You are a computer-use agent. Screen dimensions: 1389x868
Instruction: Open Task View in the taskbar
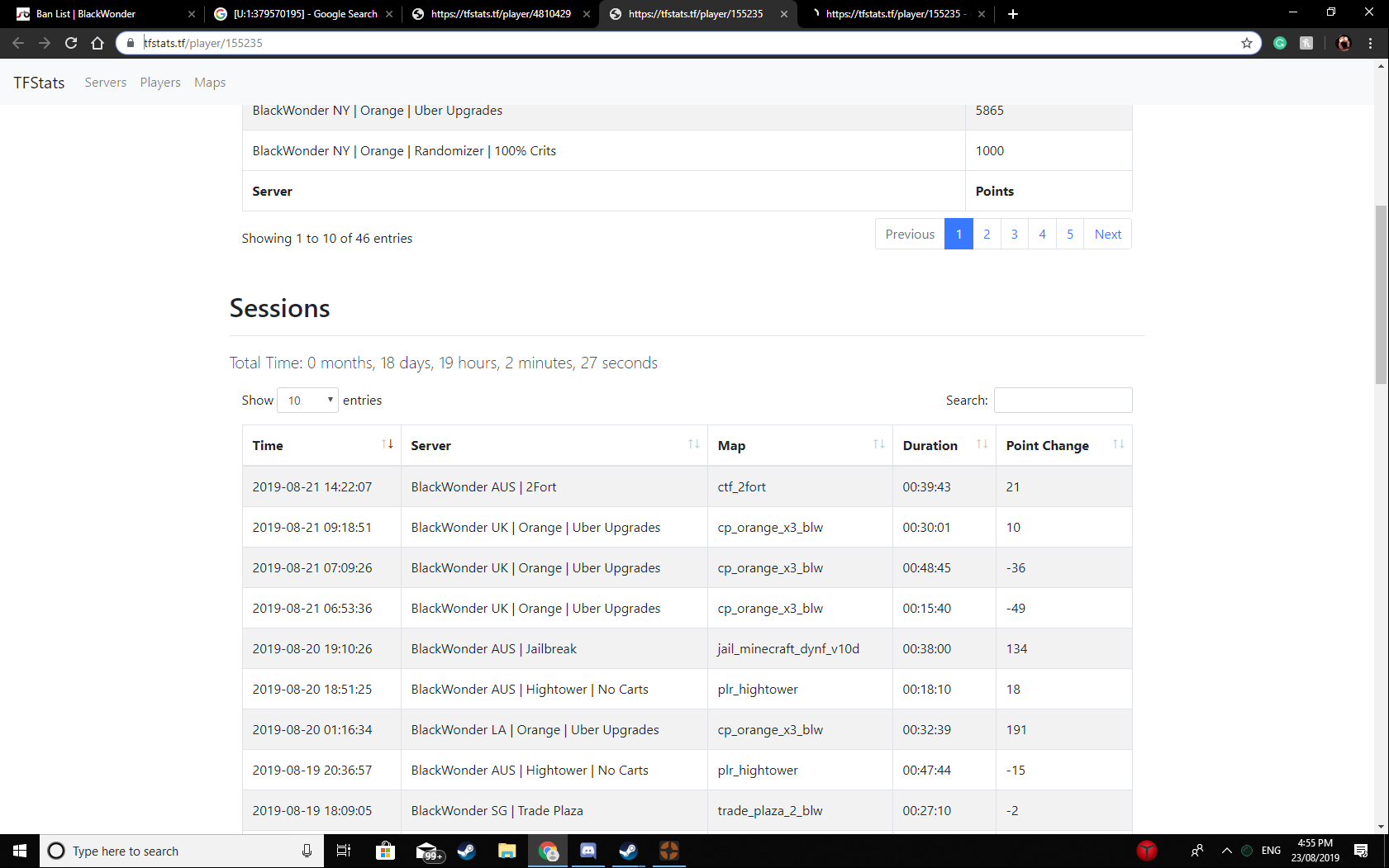tap(344, 851)
